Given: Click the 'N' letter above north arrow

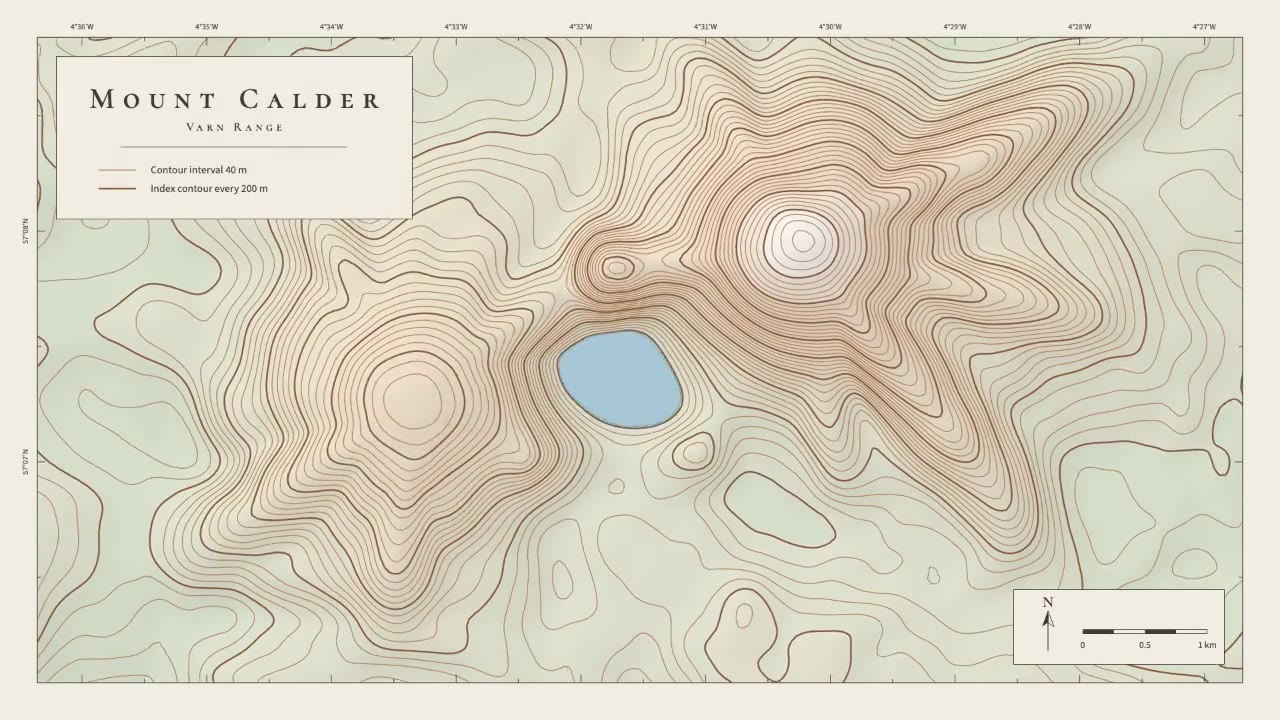Looking at the screenshot, I should (1048, 602).
